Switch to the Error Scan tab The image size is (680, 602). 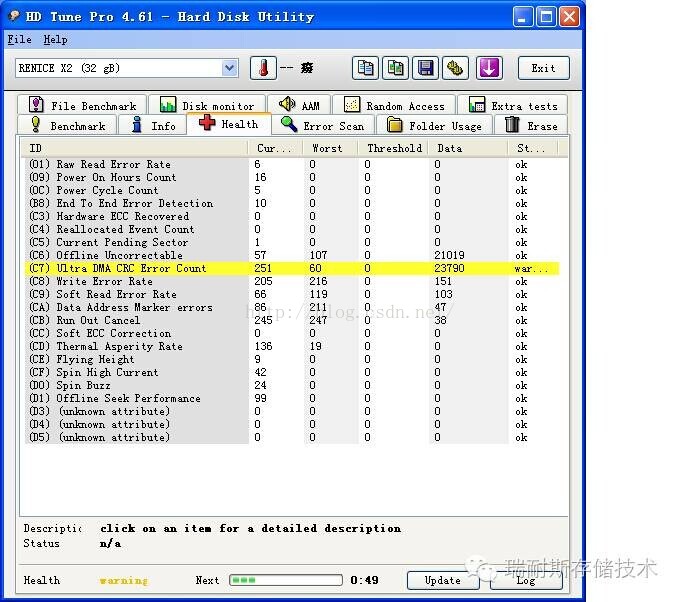(x=323, y=125)
